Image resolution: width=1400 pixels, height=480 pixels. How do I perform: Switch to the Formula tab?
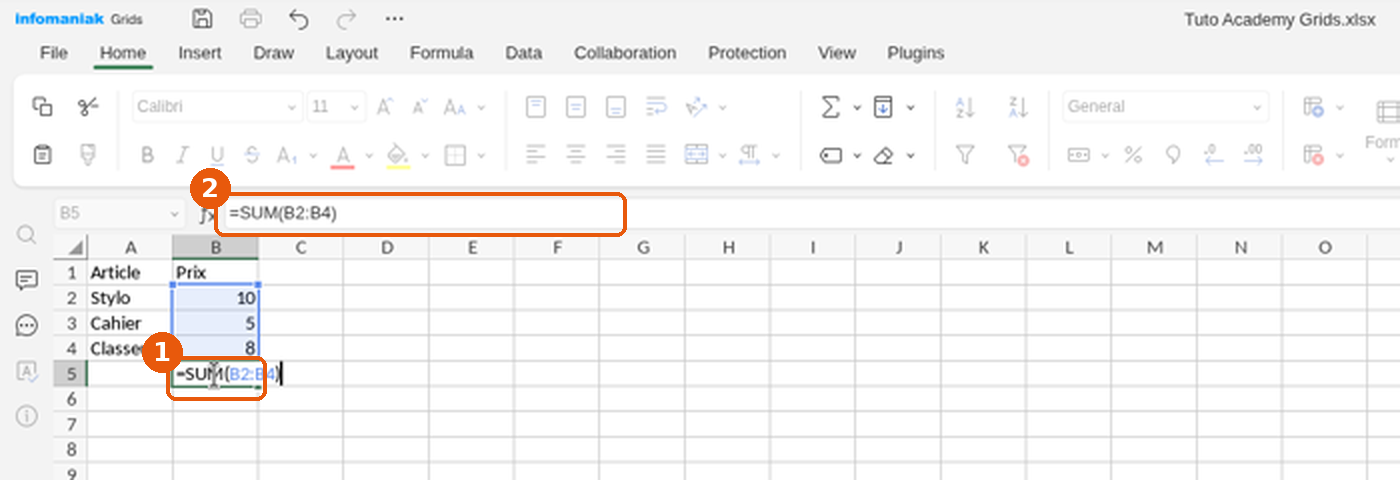441,53
